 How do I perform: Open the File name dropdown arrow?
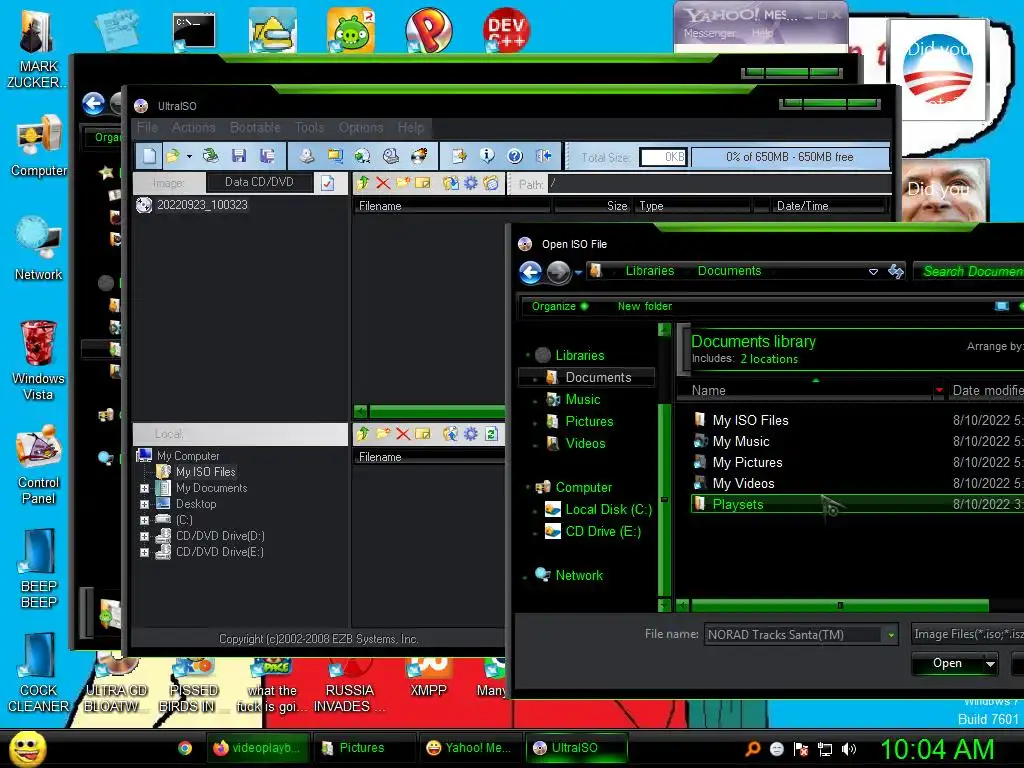point(891,635)
